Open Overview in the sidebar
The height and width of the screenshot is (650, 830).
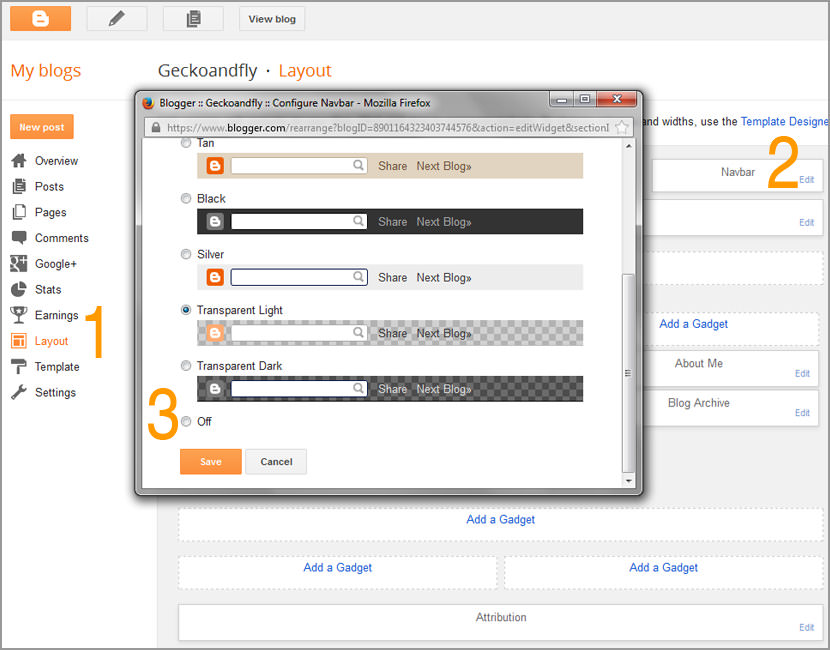click(x=56, y=161)
